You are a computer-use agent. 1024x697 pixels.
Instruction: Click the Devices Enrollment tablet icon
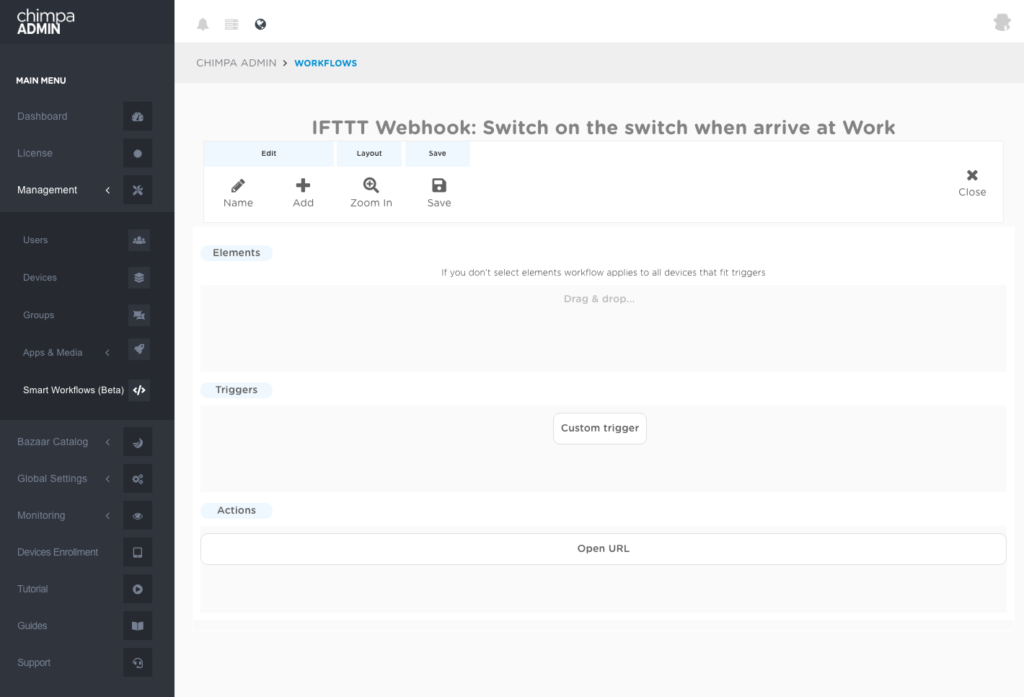click(137, 552)
